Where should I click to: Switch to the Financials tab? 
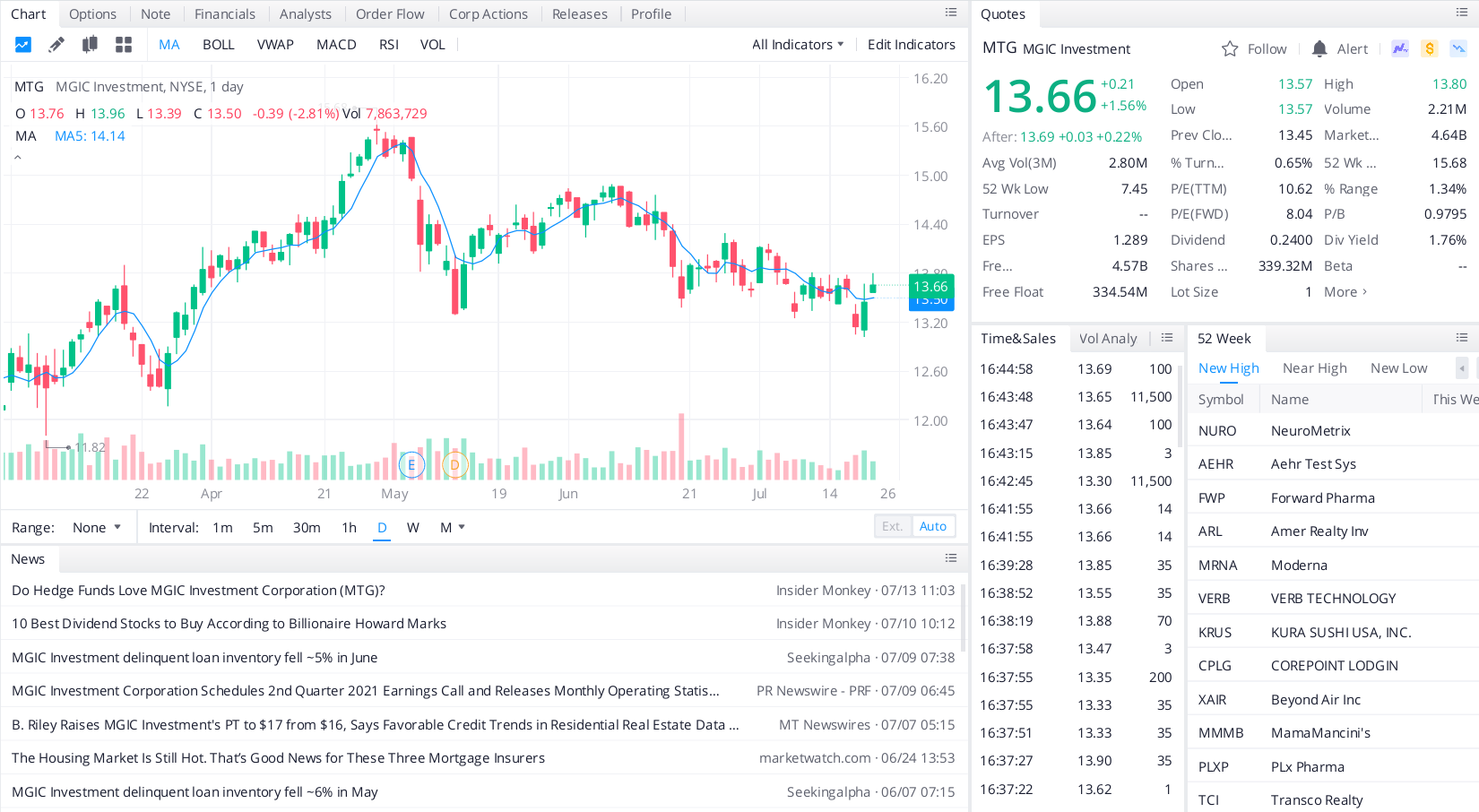pos(225,14)
